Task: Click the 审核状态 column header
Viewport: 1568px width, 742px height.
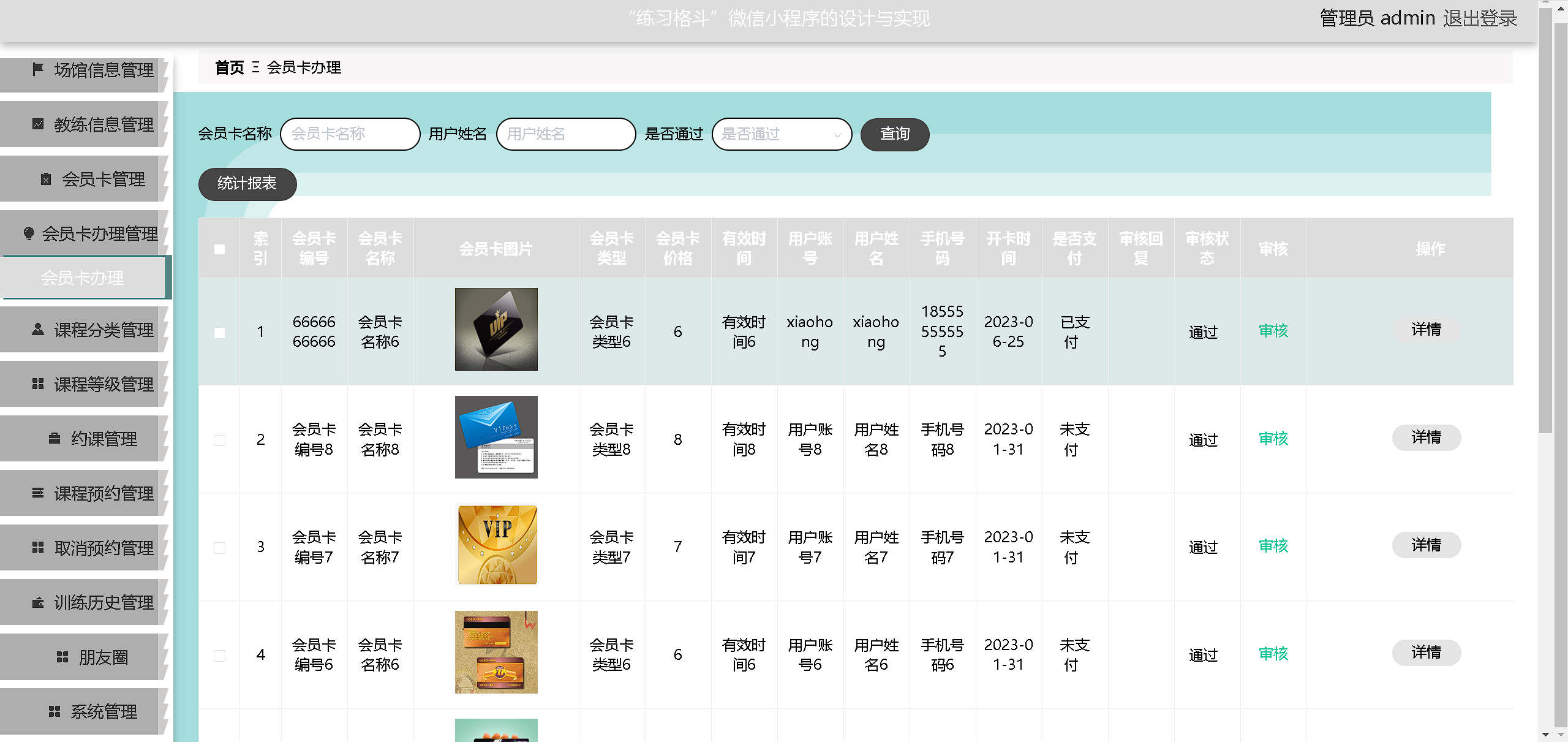Action: tap(1207, 249)
